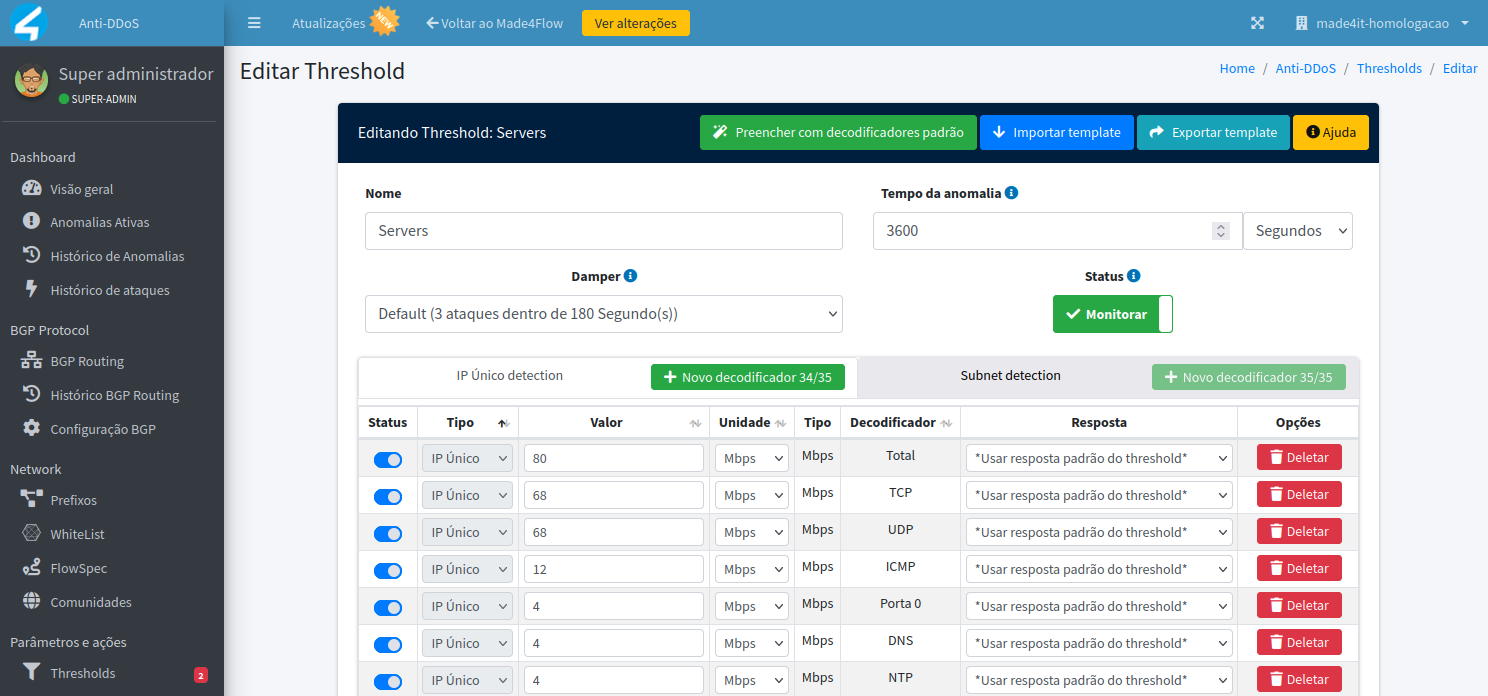Image resolution: width=1488 pixels, height=696 pixels.
Task: Open the Segundos time unit dropdown
Action: [x=1297, y=231]
